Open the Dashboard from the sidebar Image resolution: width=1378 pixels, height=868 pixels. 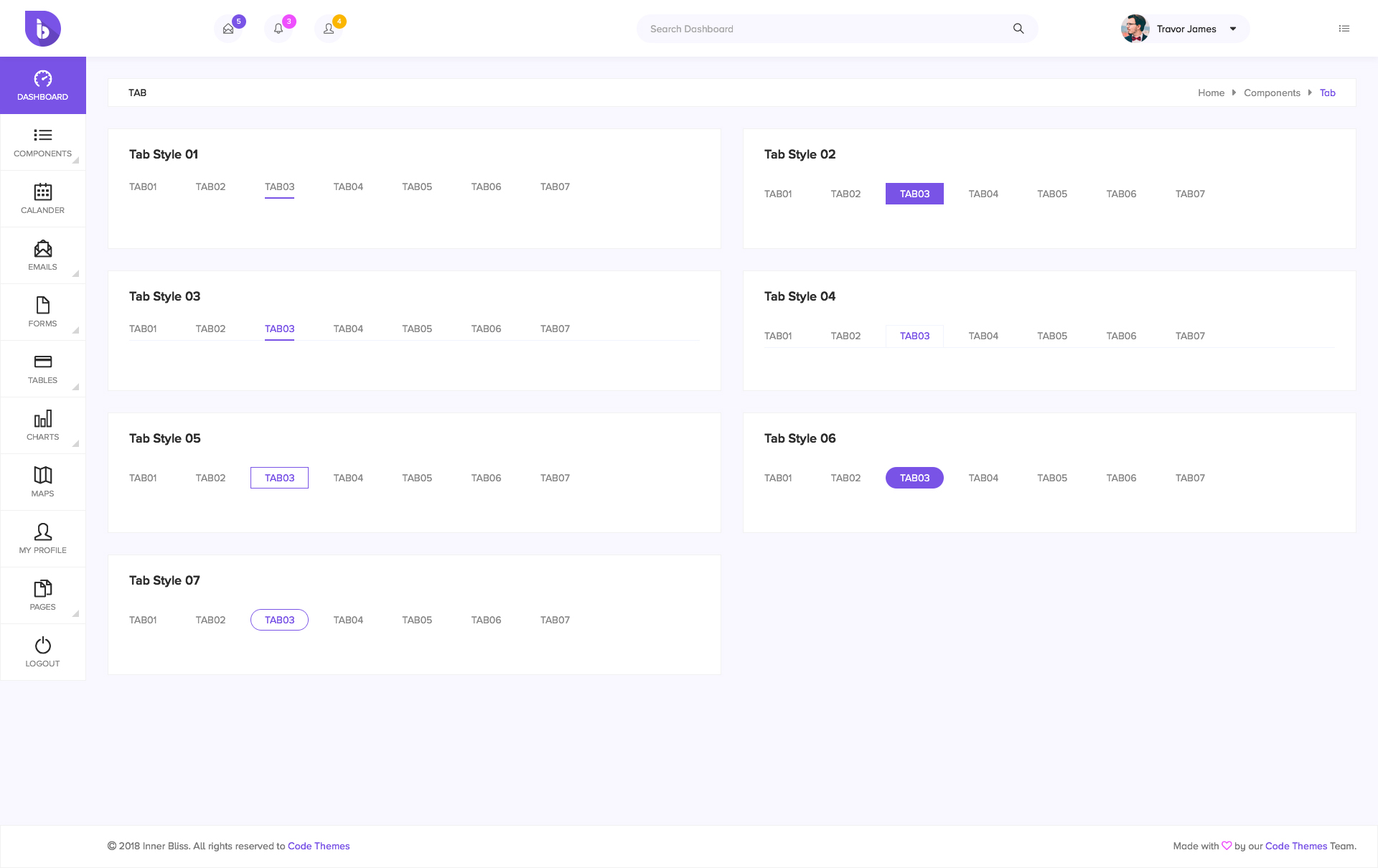[x=42, y=85]
